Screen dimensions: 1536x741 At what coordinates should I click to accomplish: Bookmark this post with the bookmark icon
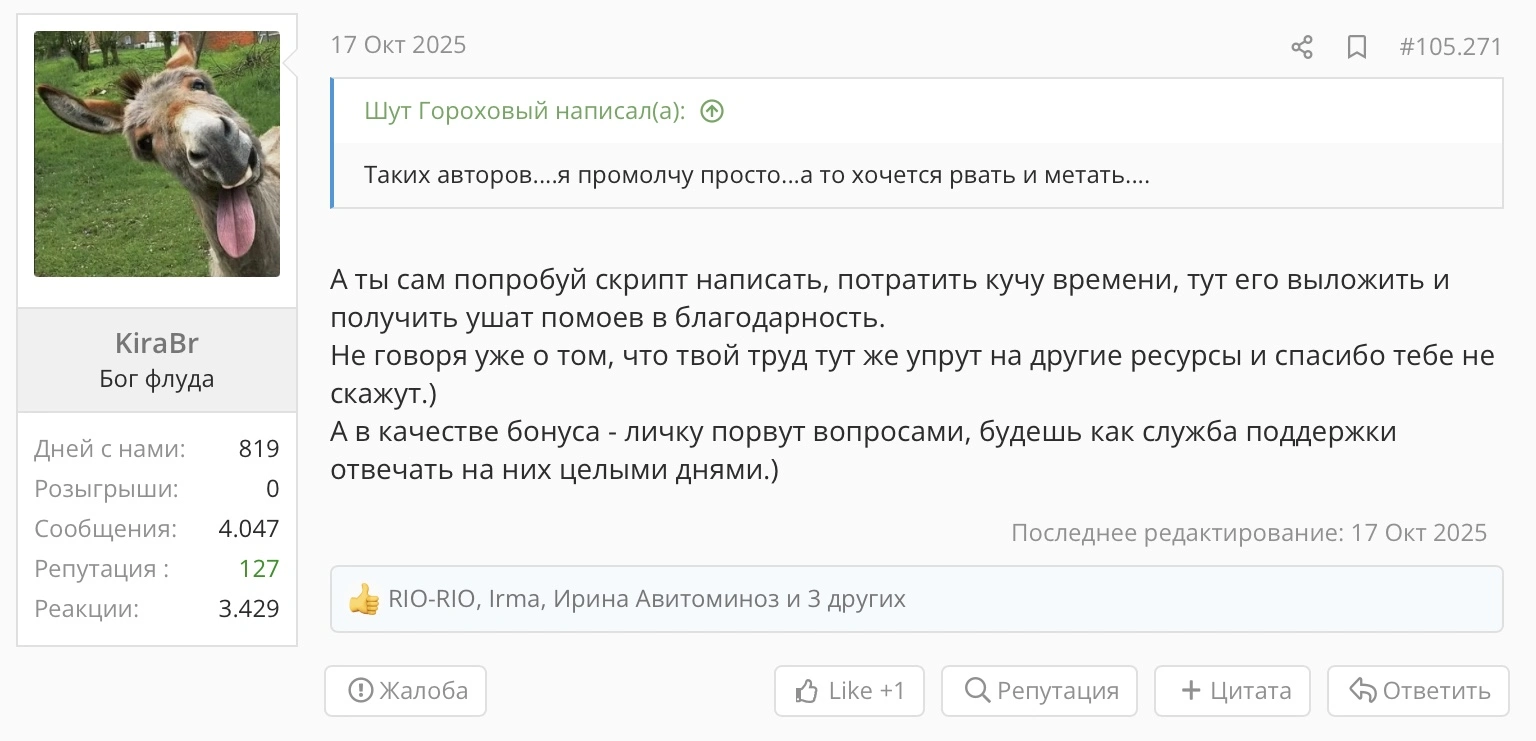tap(1357, 47)
